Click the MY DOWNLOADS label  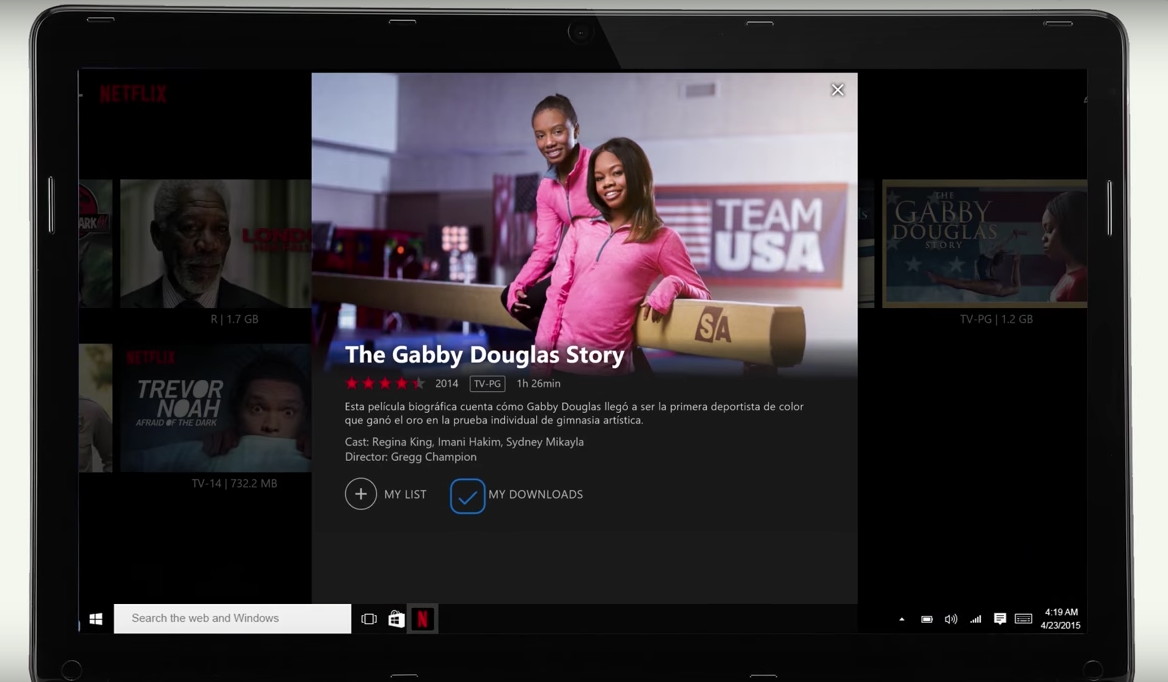[535, 495]
